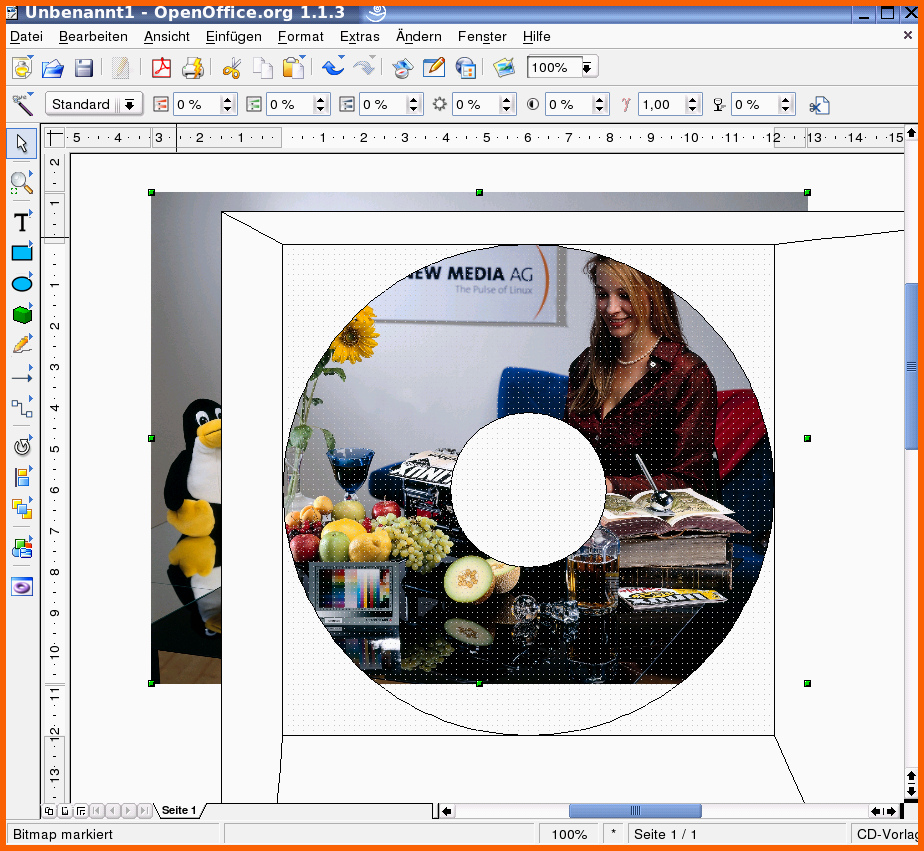Click the zoom 100% combo field

point(555,68)
